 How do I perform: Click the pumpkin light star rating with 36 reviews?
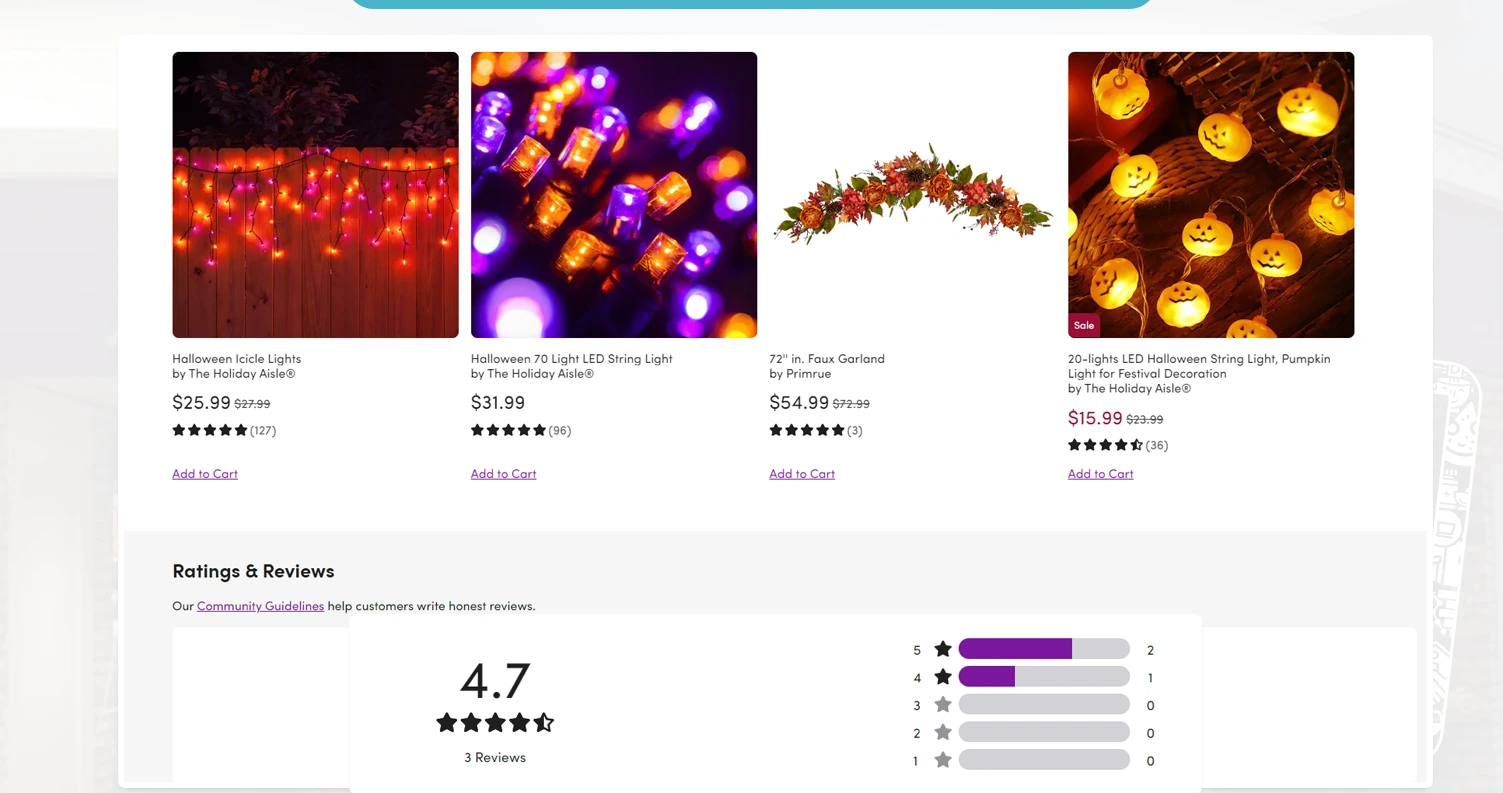(x=1105, y=445)
